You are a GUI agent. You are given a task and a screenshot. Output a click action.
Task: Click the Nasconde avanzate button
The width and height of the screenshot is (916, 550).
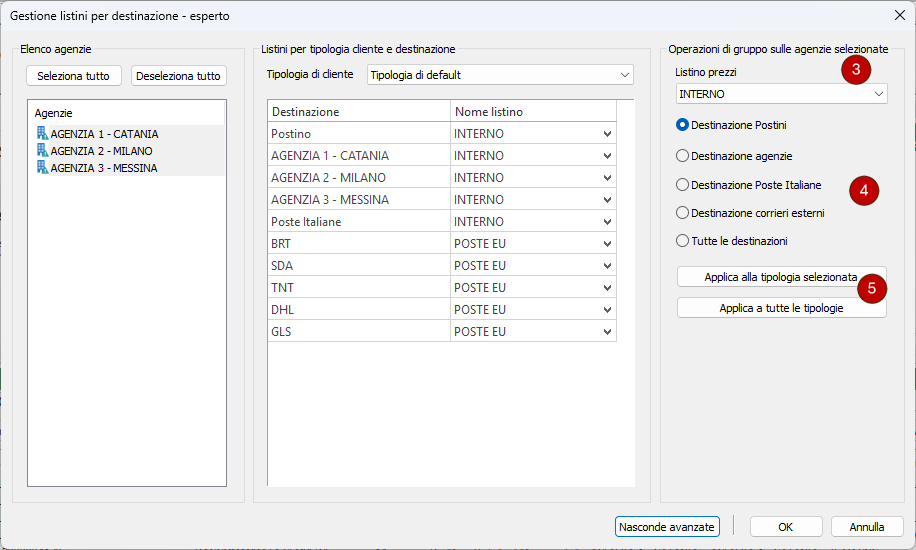pyautogui.click(x=667, y=527)
